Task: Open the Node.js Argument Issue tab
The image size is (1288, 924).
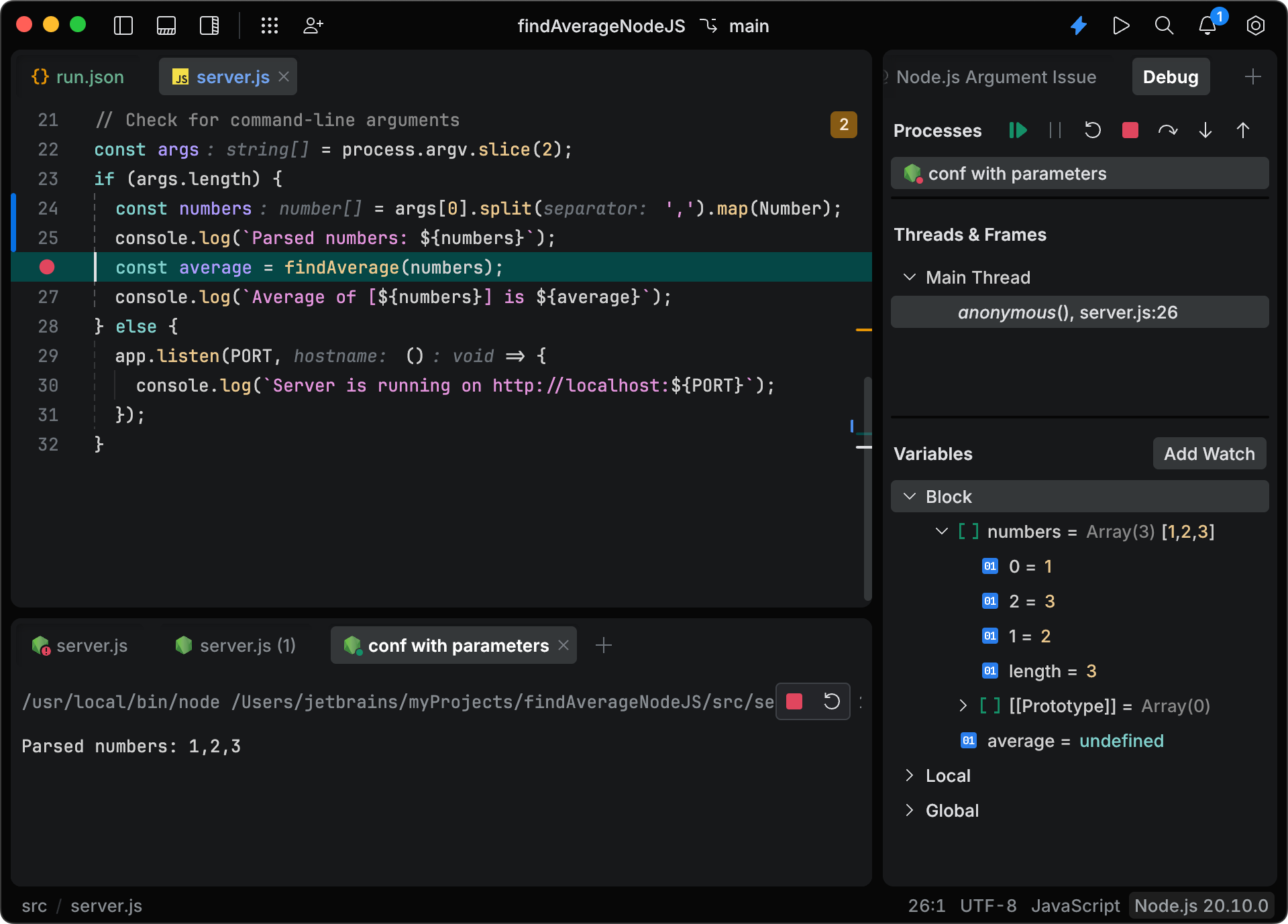Action: tap(996, 77)
